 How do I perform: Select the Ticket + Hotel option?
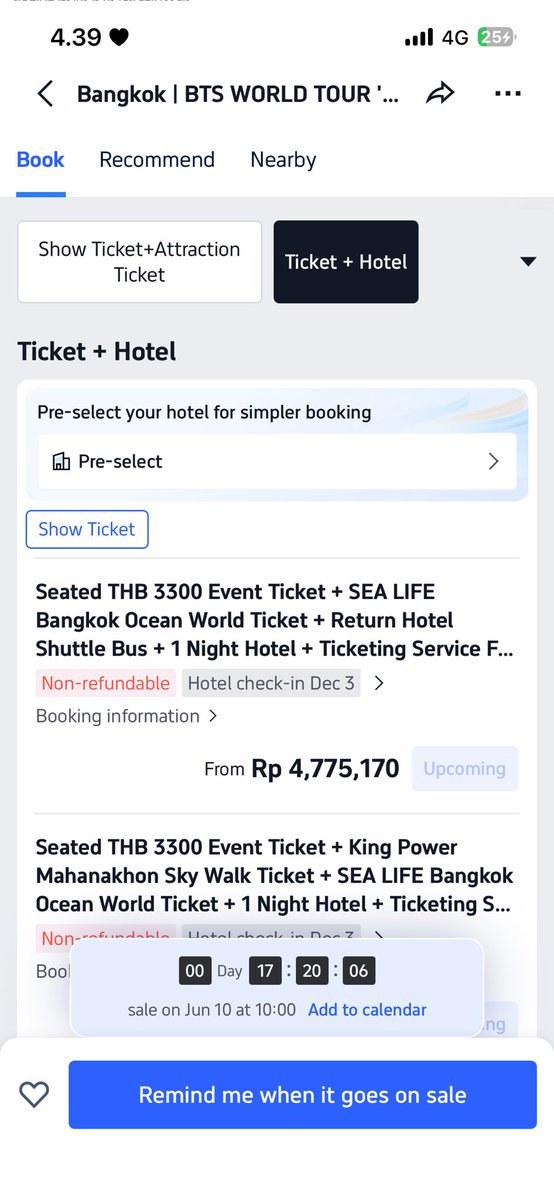pos(346,262)
